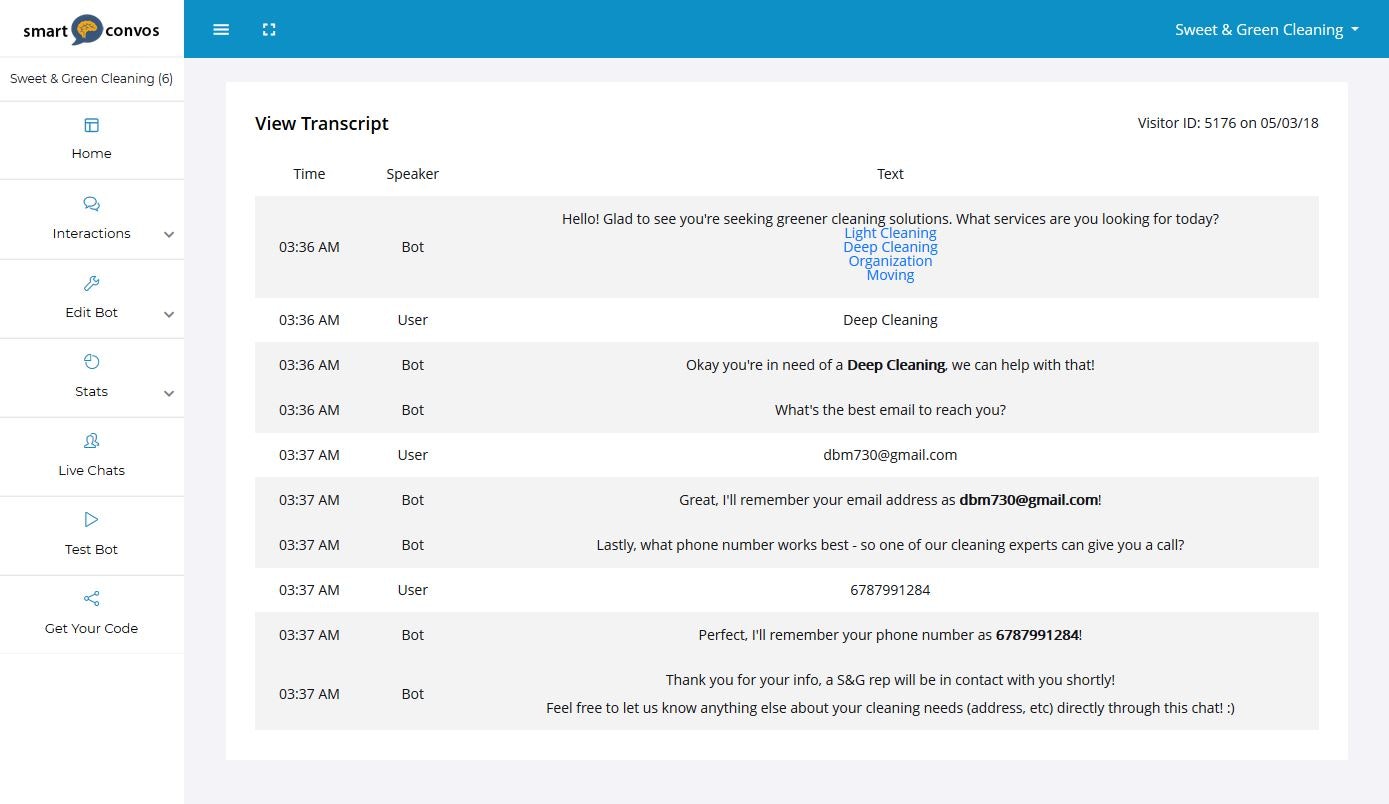The height and width of the screenshot is (804, 1389).
Task: Click the Home layout icon
Action: 91,125
